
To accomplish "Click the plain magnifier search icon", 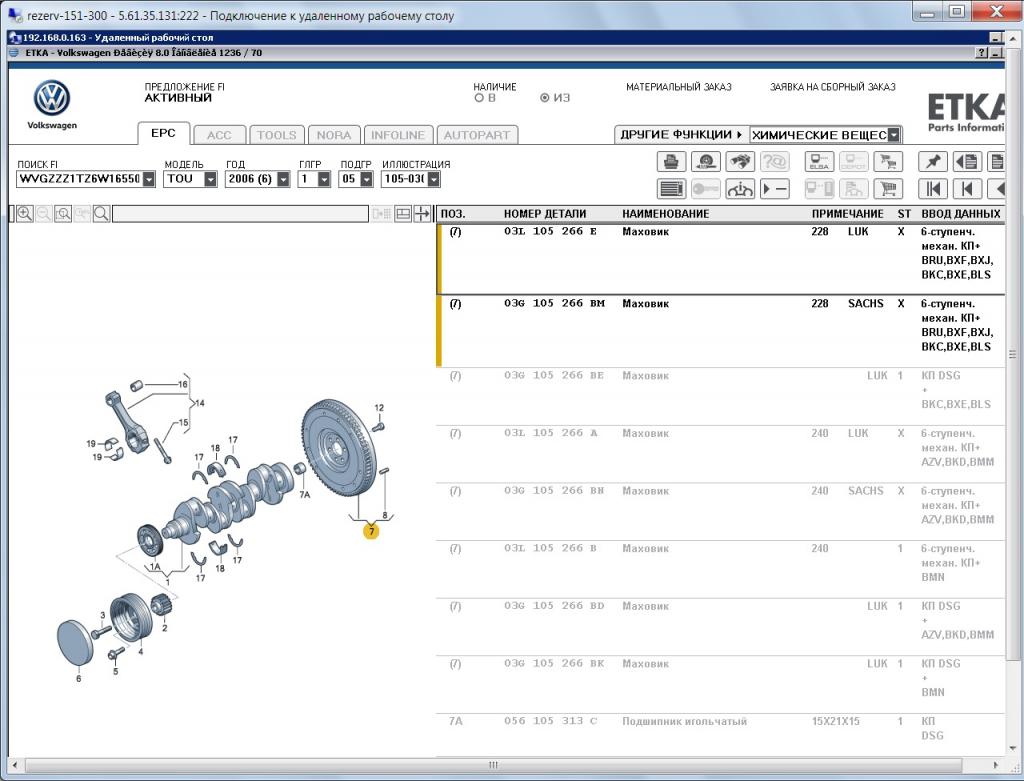I will (x=101, y=214).
